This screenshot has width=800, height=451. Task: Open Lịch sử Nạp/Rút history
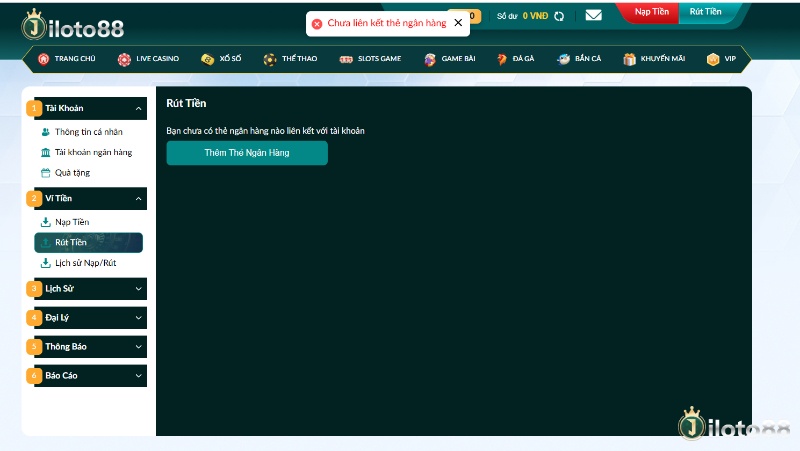86,263
